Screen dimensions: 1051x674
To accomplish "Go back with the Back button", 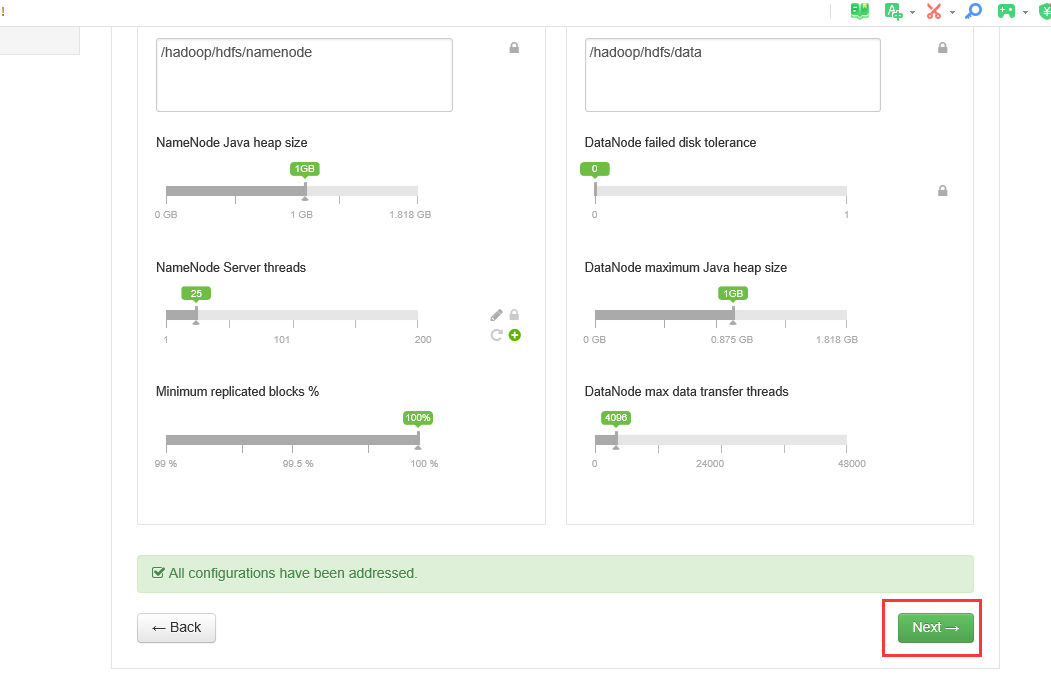I will pos(176,628).
